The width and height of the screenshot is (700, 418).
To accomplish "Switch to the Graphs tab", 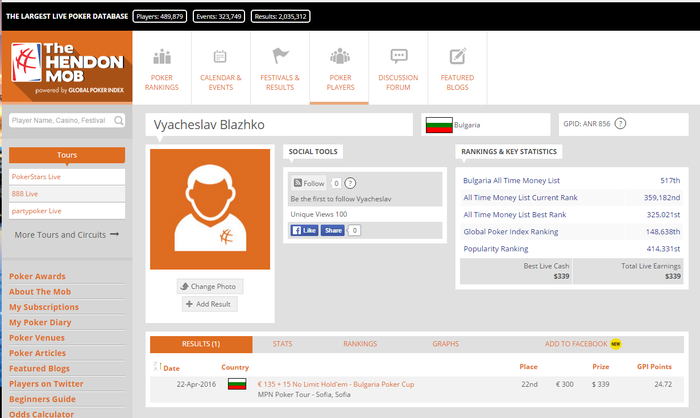I will [446, 344].
